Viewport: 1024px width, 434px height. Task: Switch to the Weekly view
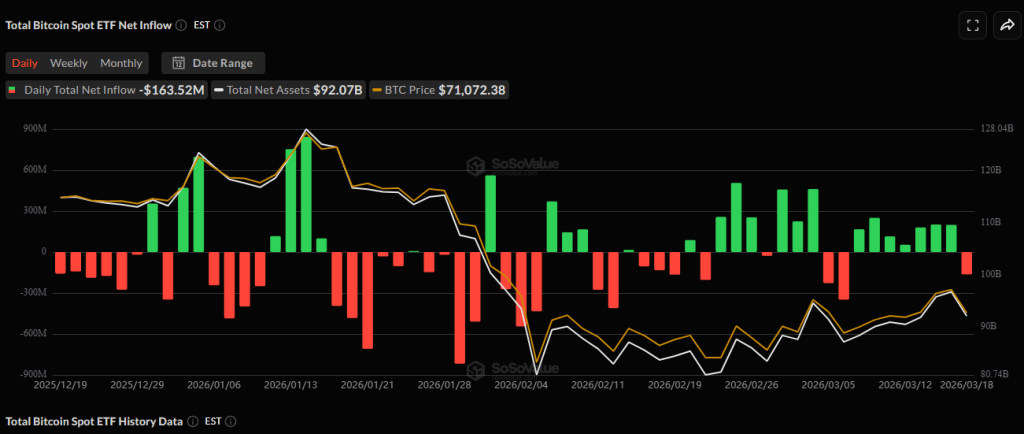pyautogui.click(x=69, y=63)
